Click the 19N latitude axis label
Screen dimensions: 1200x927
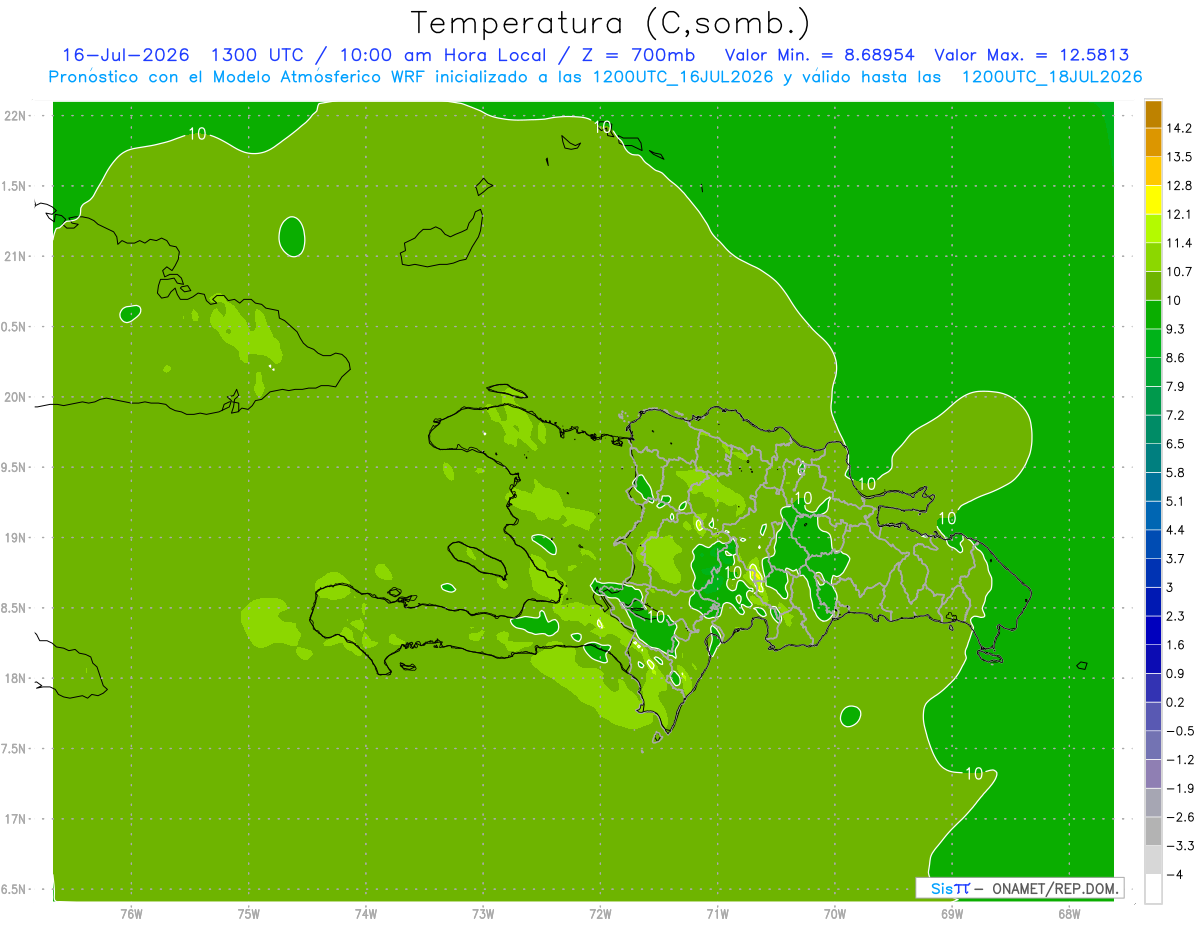point(14,538)
